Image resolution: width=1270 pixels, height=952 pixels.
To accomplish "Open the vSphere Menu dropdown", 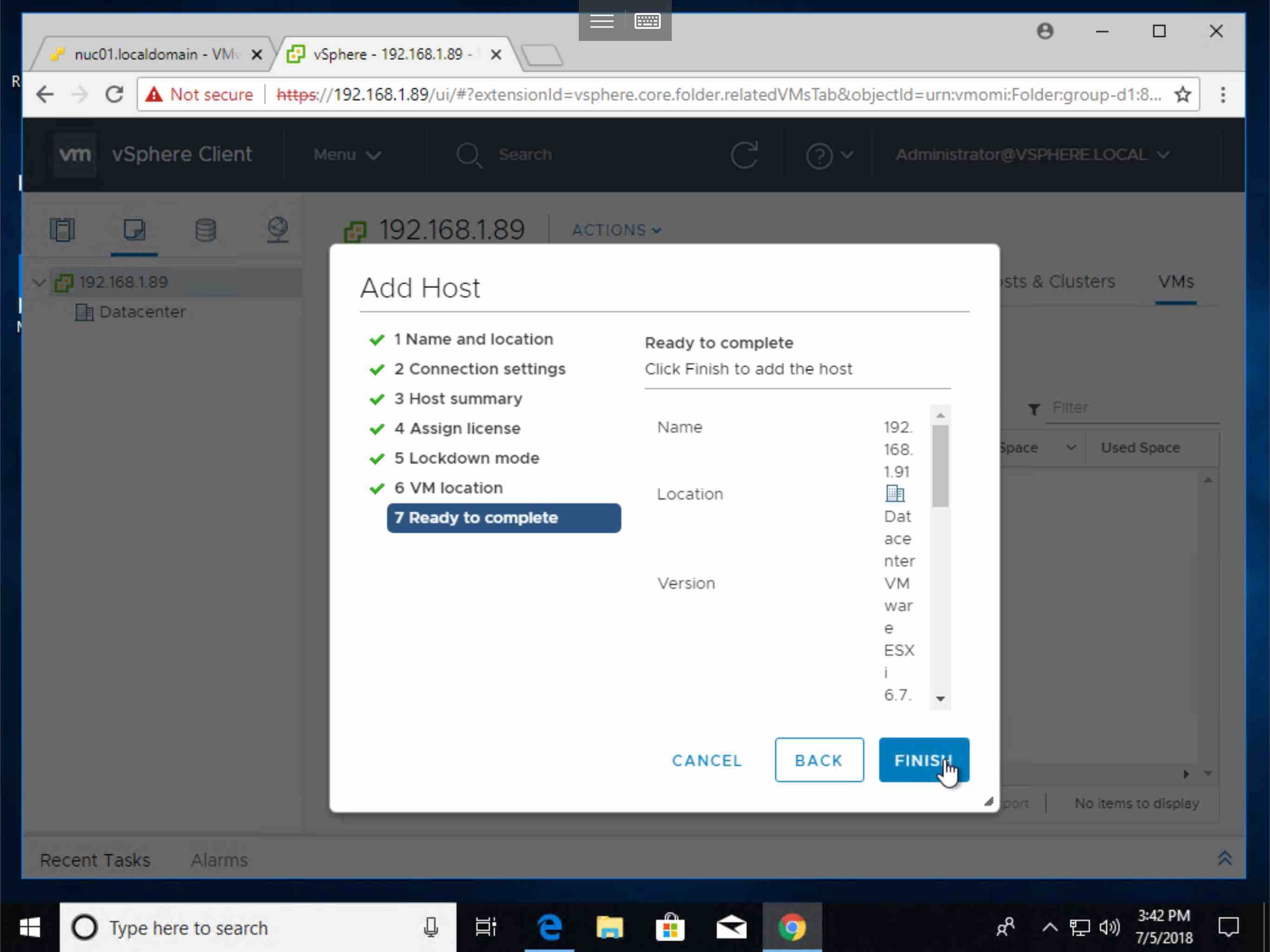I will (x=347, y=155).
